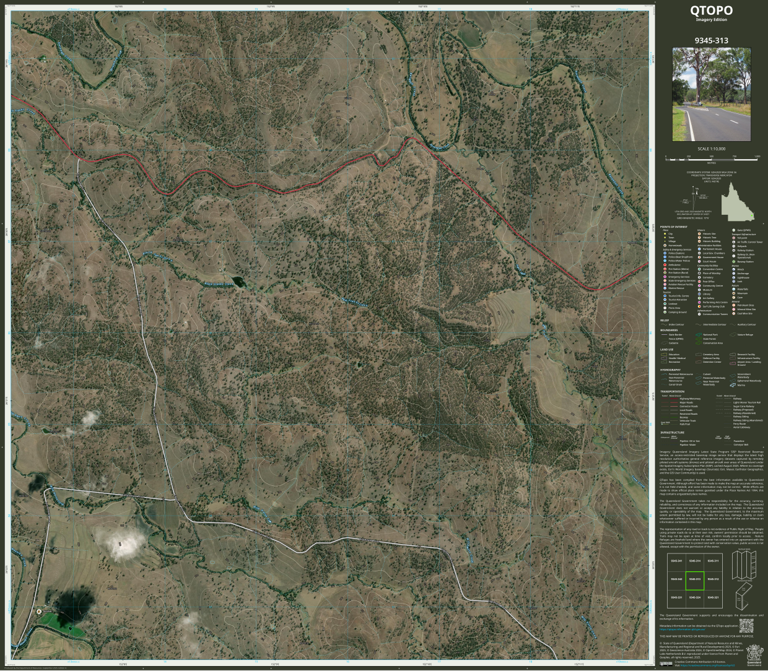
Task: Click the Camping Ground legend icon
Action: click(x=665, y=312)
